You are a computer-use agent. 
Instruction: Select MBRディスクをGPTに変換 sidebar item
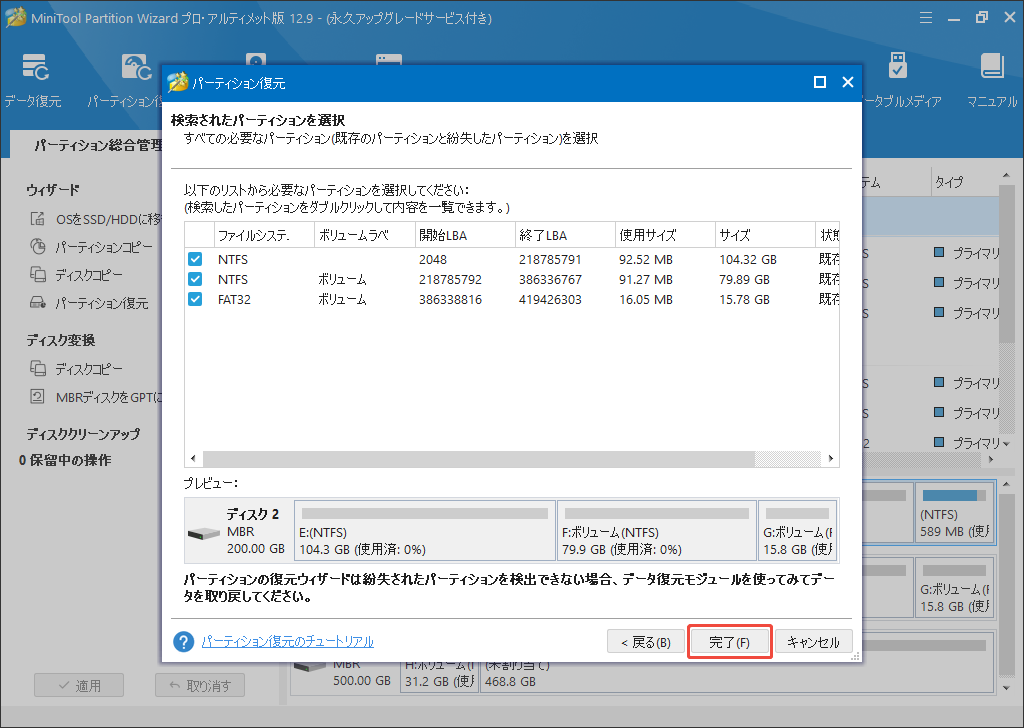point(95,397)
